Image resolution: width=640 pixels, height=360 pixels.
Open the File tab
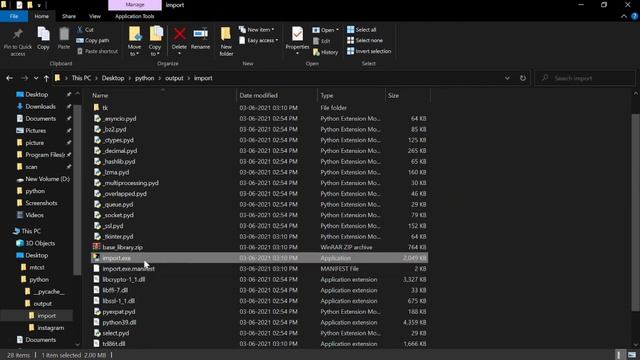pyautogui.click(x=14, y=16)
